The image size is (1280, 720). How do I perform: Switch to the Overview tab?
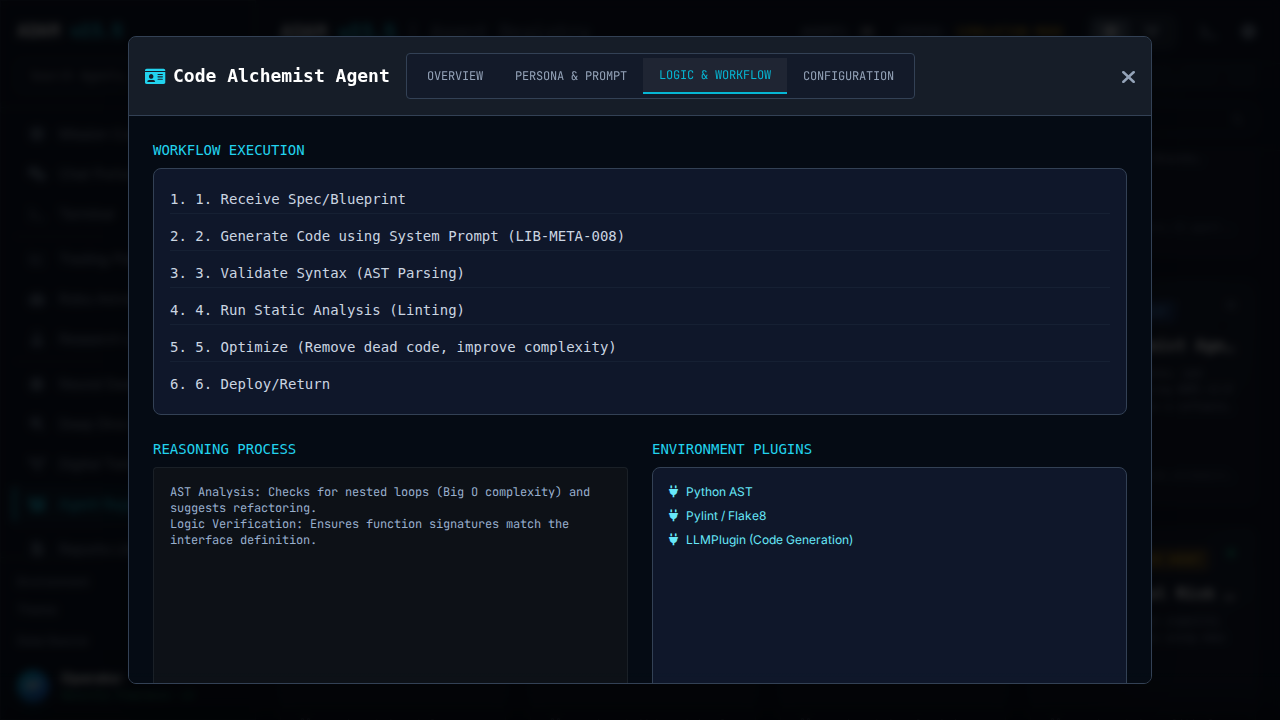(455, 76)
